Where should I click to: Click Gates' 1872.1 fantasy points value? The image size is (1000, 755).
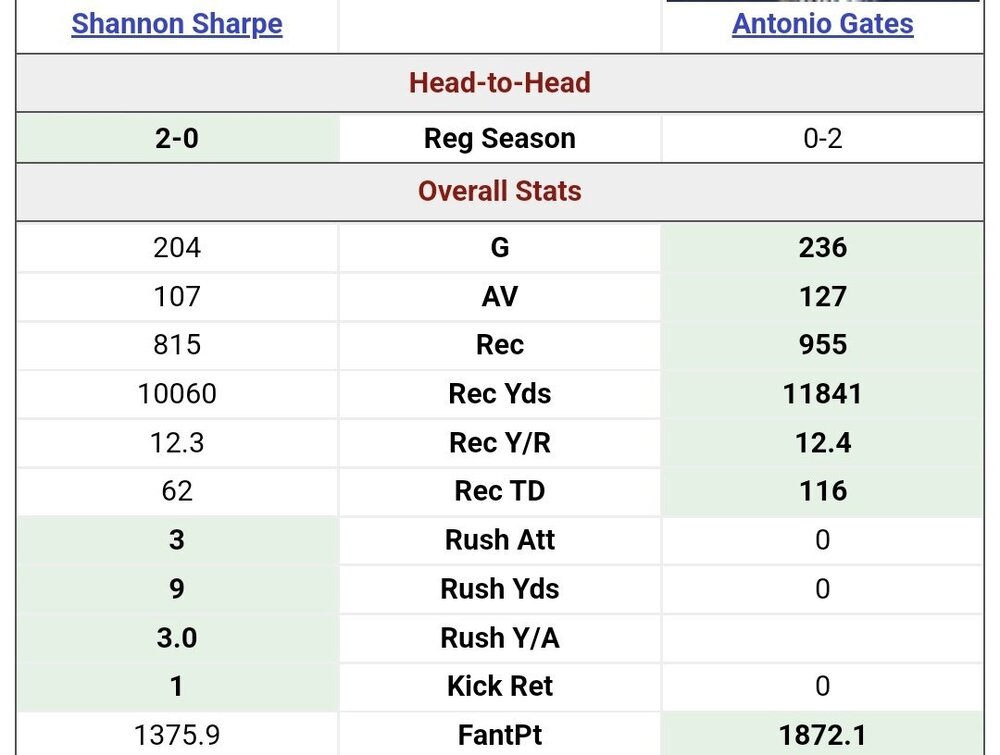point(822,735)
